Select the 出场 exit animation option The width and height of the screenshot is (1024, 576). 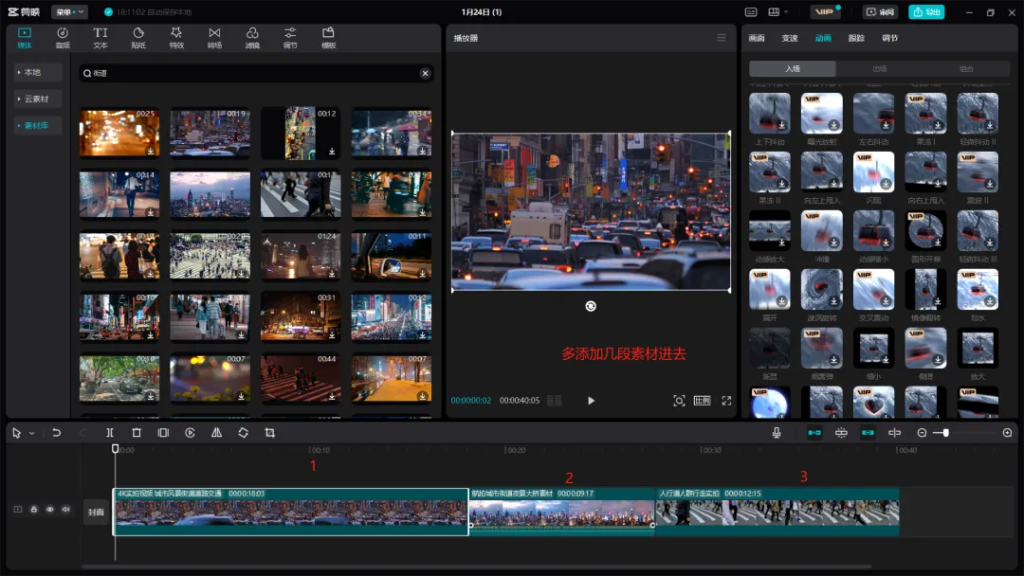[x=879, y=69]
